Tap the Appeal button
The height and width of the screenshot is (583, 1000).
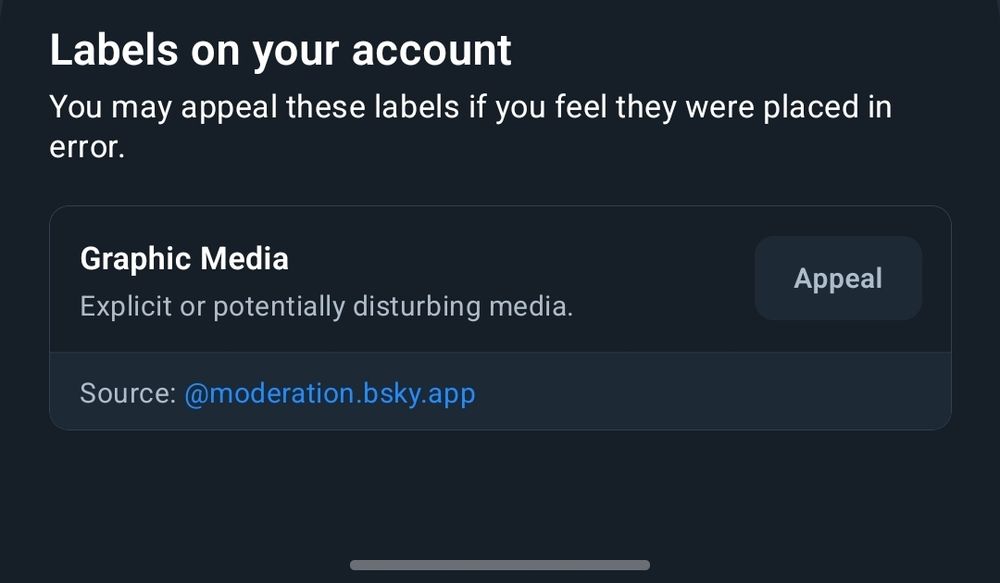point(838,278)
